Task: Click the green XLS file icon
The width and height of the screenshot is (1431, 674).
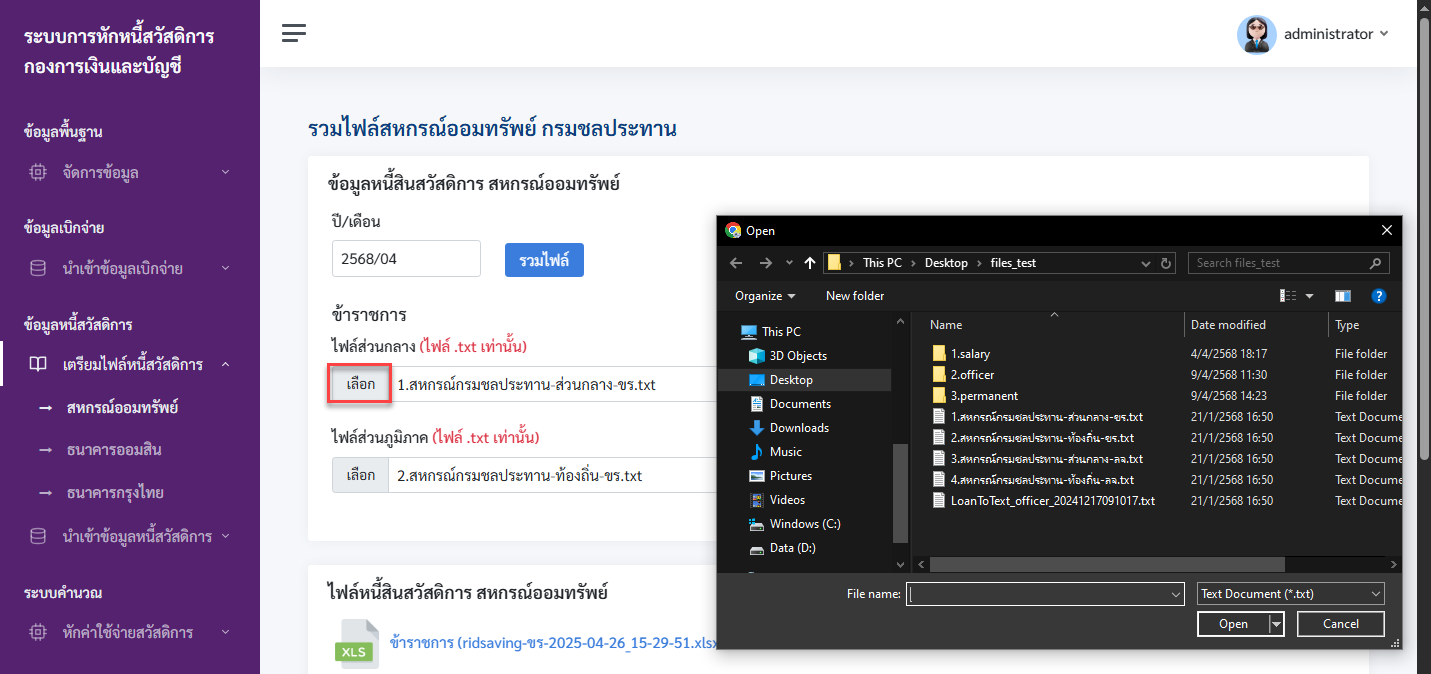Action: pos(356,644)
